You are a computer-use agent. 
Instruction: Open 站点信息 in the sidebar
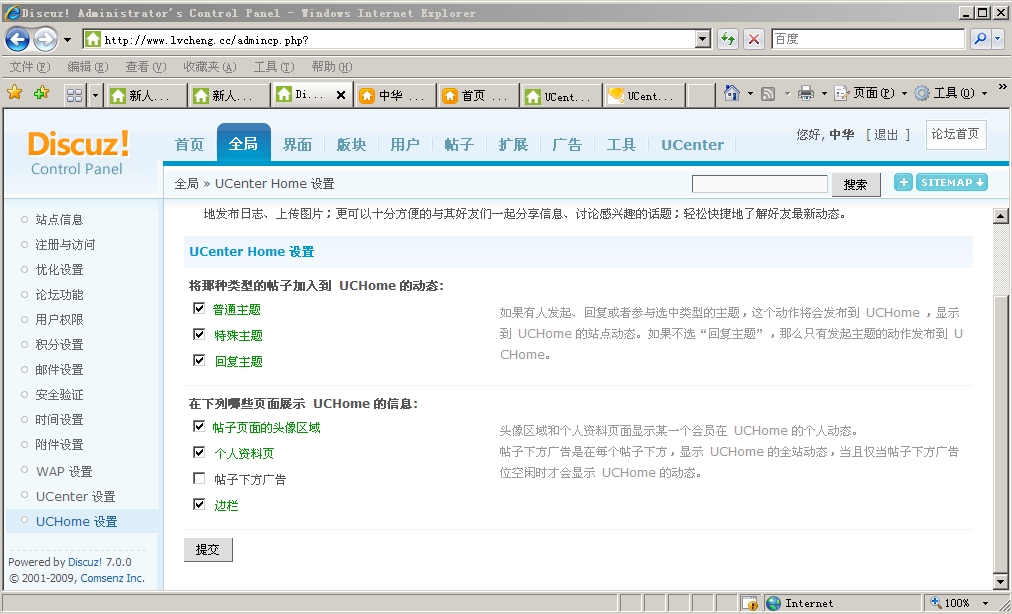coord(59,220)
